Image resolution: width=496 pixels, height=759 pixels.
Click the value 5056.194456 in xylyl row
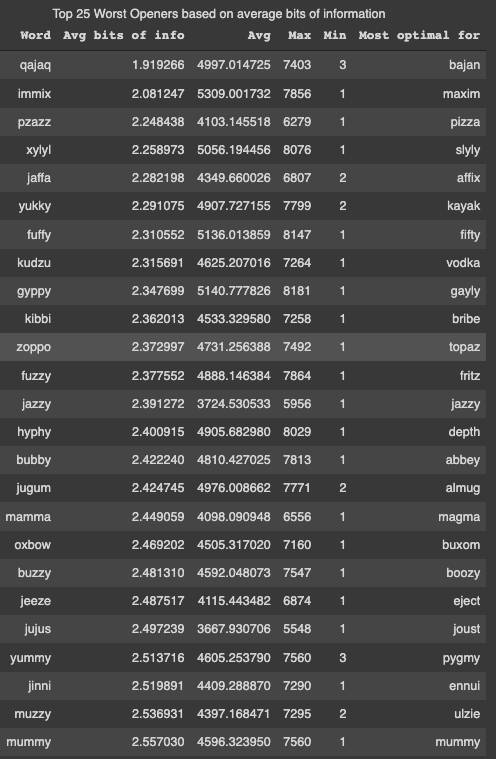click(x=234, y=150)
